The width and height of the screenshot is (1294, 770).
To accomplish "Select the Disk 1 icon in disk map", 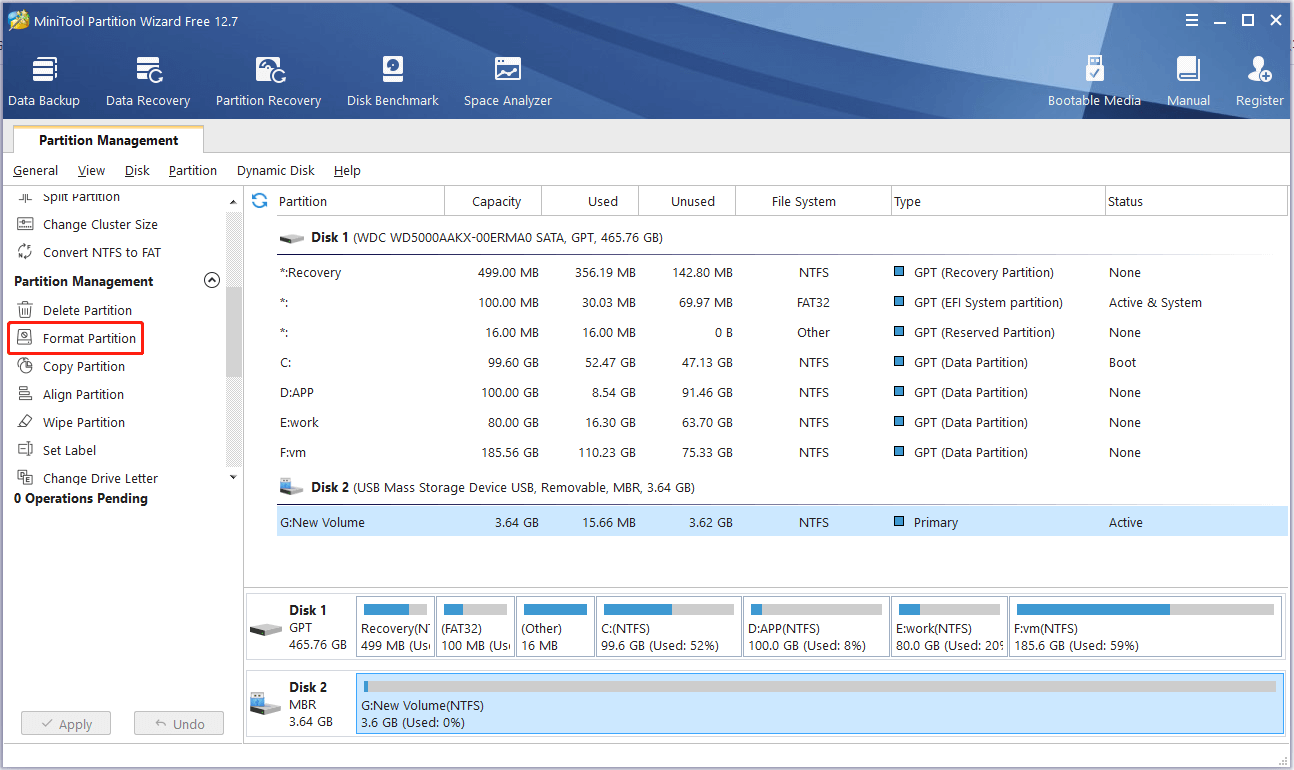I will (265, 629).
